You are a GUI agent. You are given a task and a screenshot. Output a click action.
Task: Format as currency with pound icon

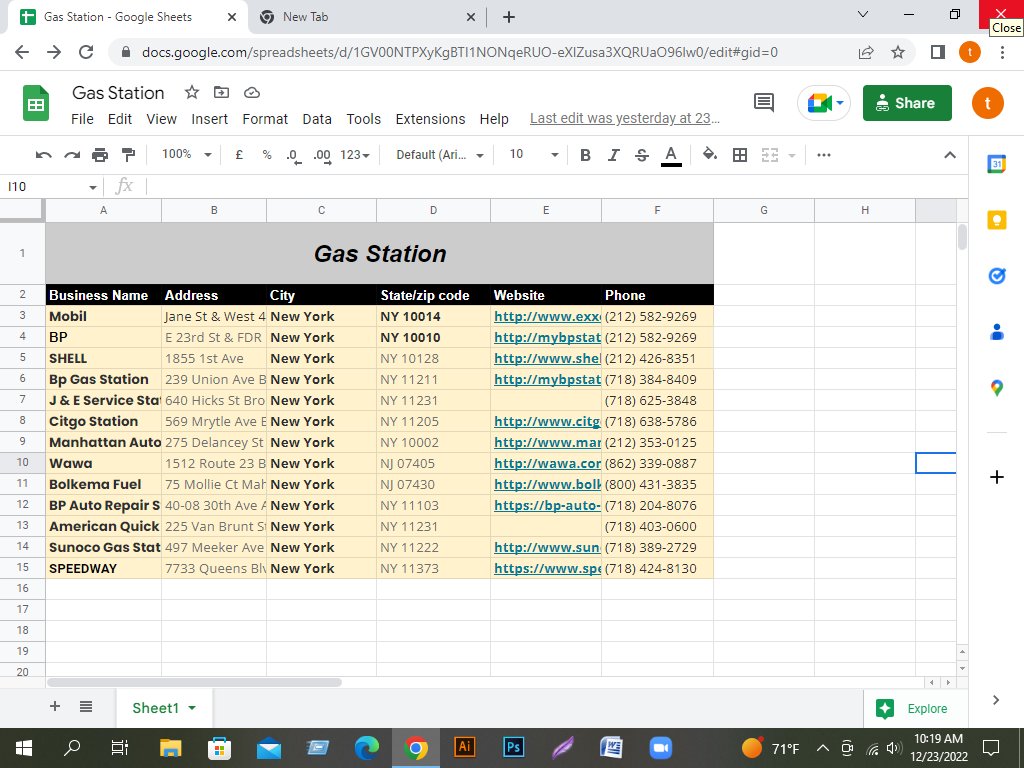pyautogui.click(x=239, y=155)
